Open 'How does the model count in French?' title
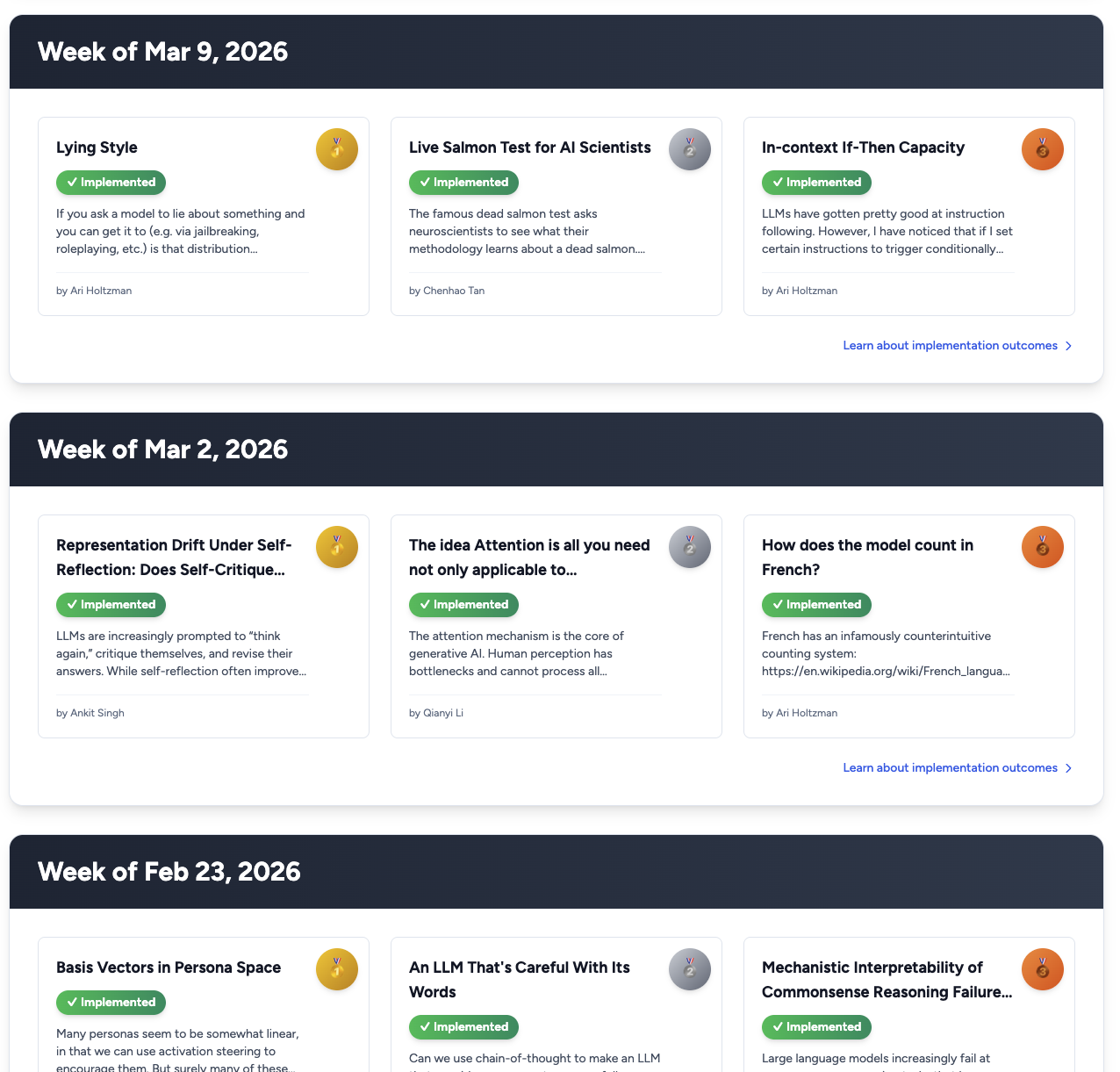Viewport: 1120px width, 1072px height. coord(867,557)
